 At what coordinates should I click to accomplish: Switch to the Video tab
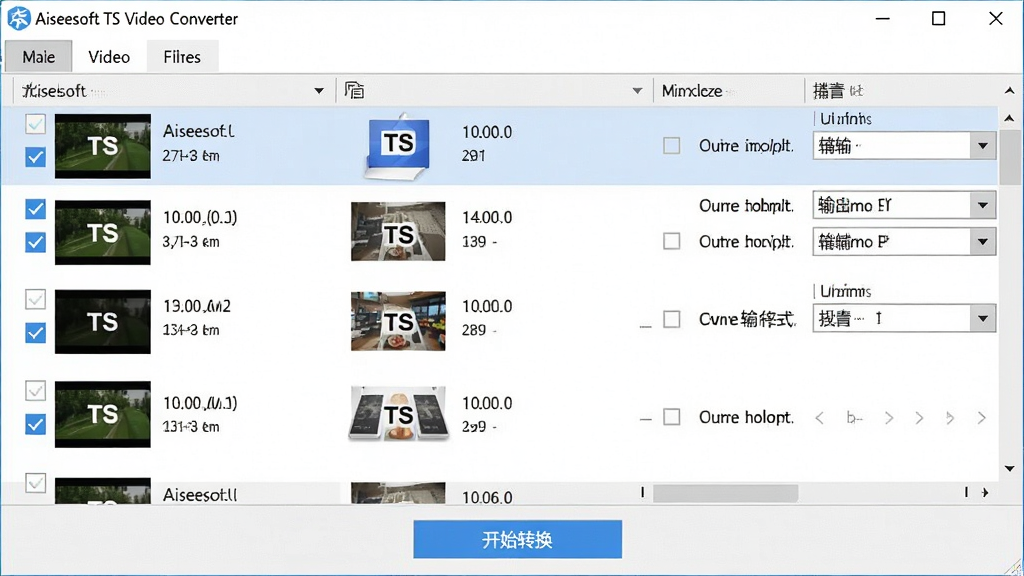tap(109, 57)
